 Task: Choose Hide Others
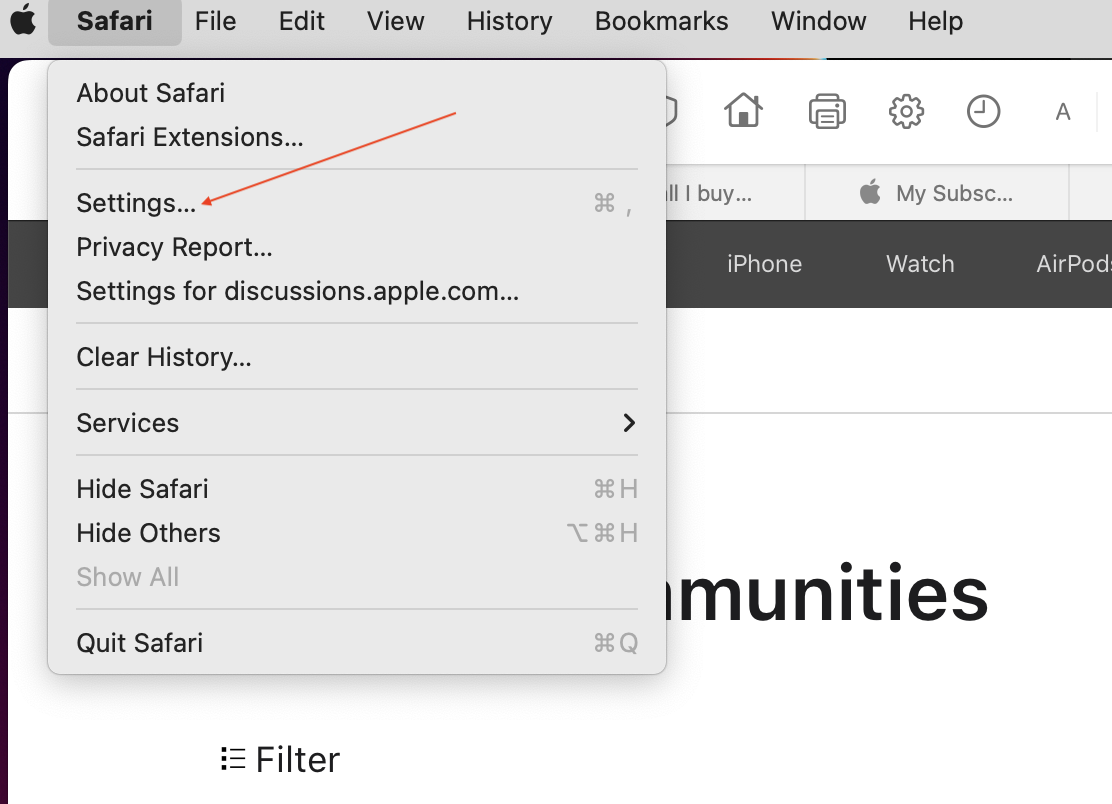(357, 532)
